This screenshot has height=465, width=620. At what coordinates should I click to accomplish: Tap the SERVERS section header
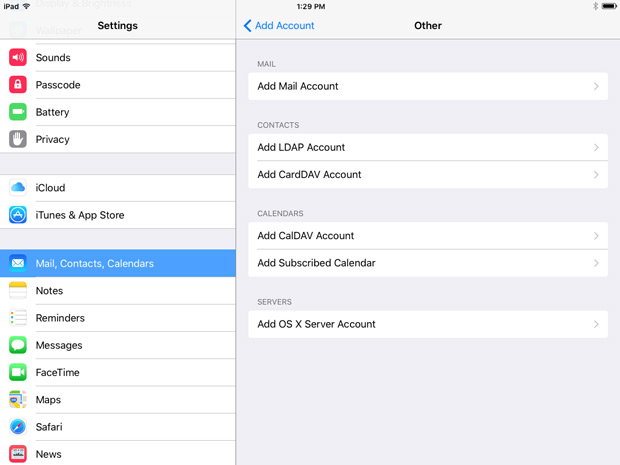coord(274,302)
